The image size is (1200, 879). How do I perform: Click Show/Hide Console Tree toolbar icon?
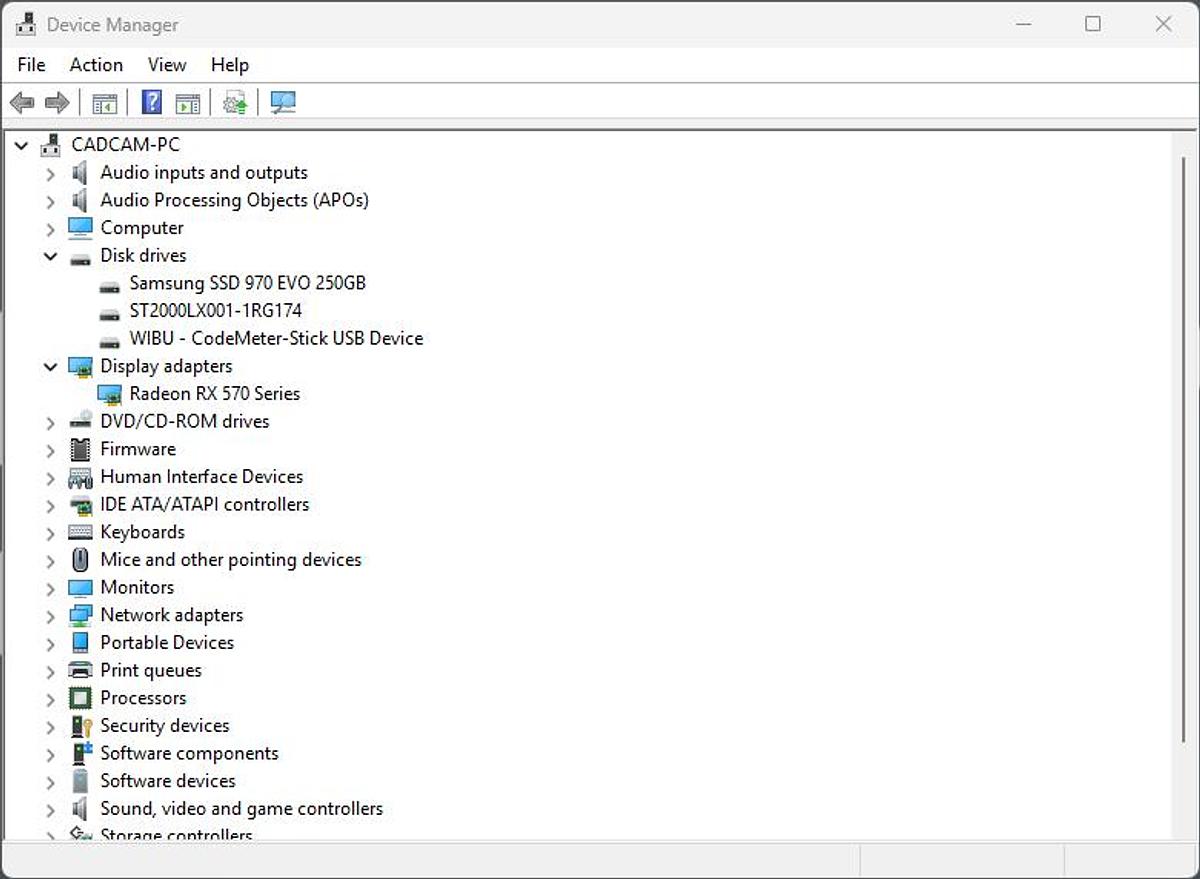[x=104, y=103]
